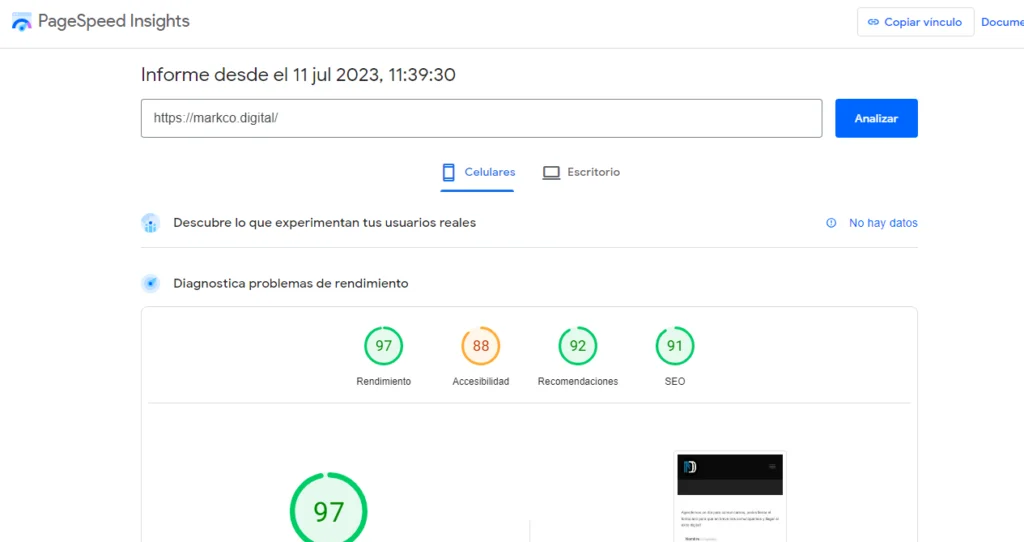Click the text 'Diagnostica problemas de rendimiento'
This screenshot has height=542, width=1024.
(x=291, y=283)
